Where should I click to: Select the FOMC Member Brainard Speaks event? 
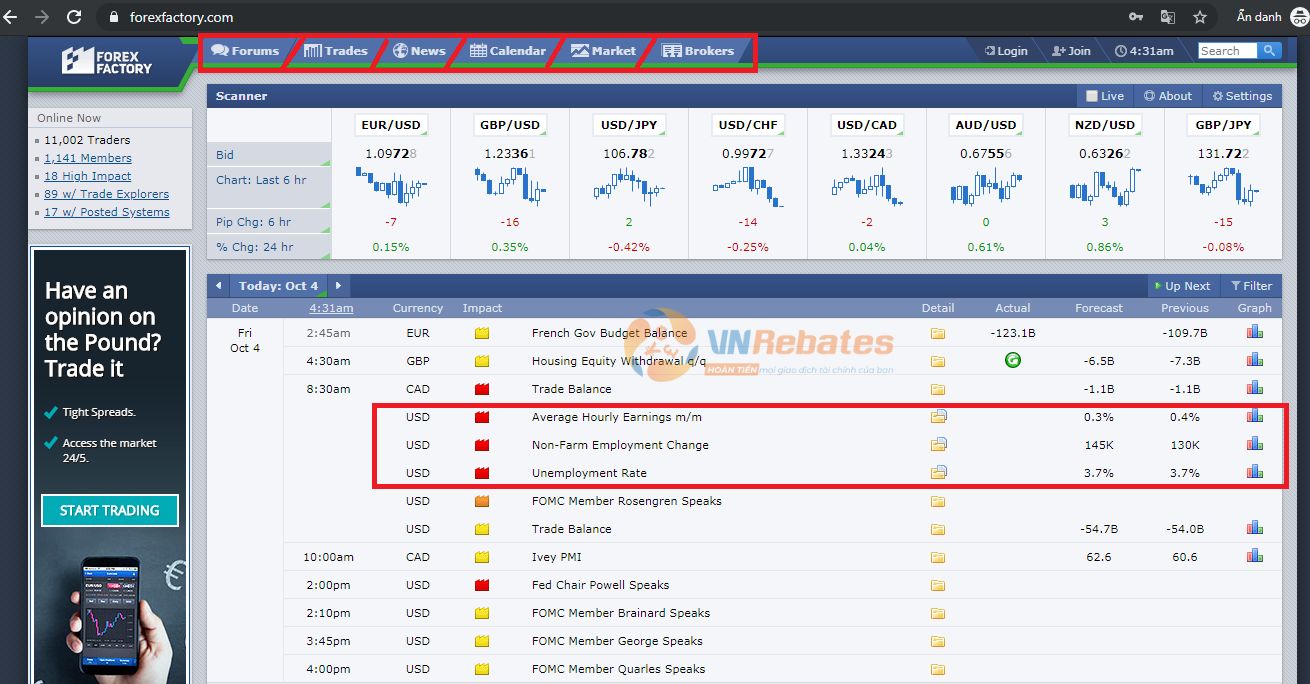[621, 613]
